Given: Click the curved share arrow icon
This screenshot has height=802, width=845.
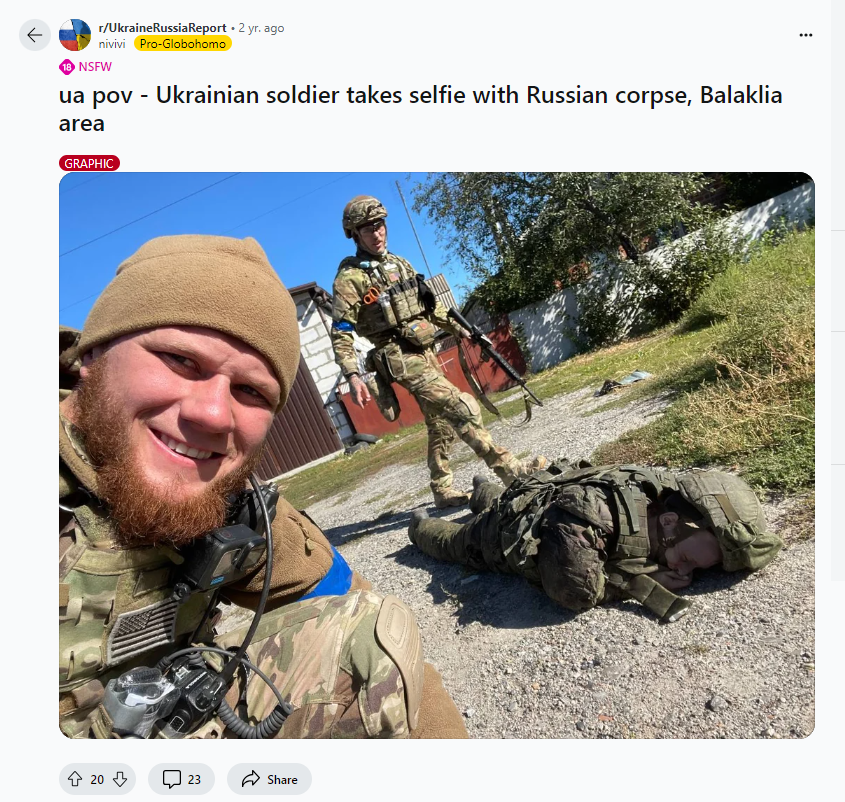Looking at the screenshot, I should click(x=251, y=779).
